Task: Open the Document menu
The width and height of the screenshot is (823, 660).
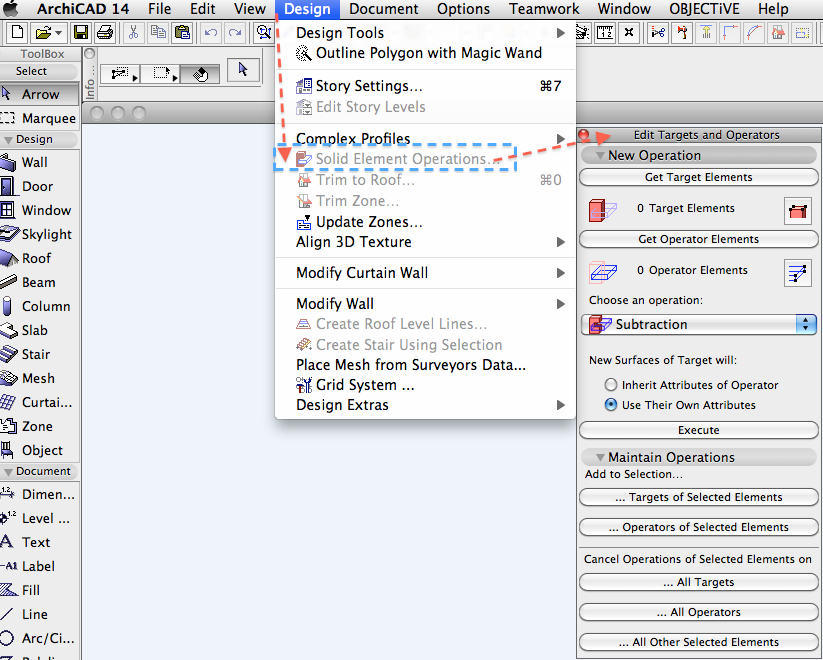Action: [x=384, y=9]
